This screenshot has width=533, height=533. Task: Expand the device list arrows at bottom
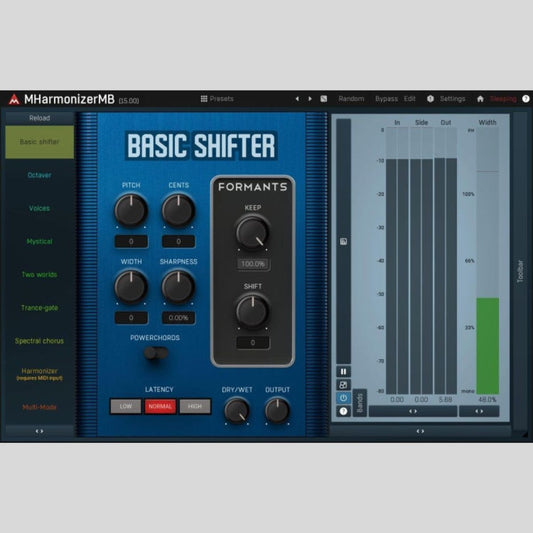pyautogui.click(x=39, y=431)
